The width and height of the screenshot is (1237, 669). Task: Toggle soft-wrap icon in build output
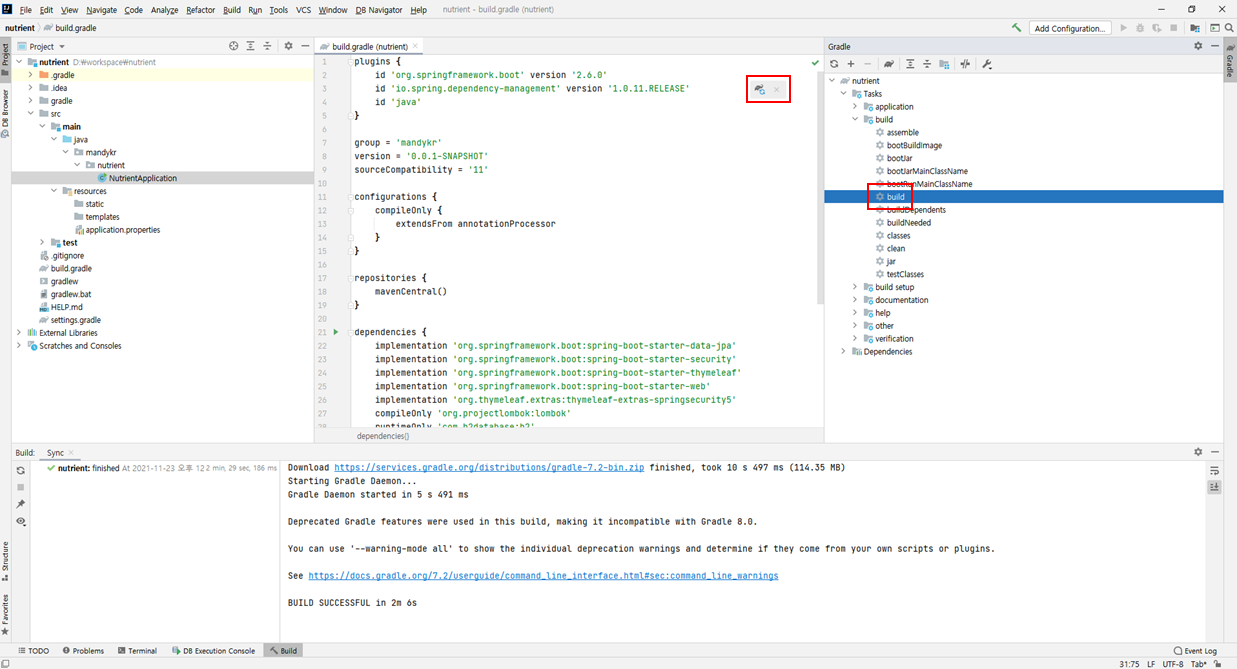coord(1214,470)
